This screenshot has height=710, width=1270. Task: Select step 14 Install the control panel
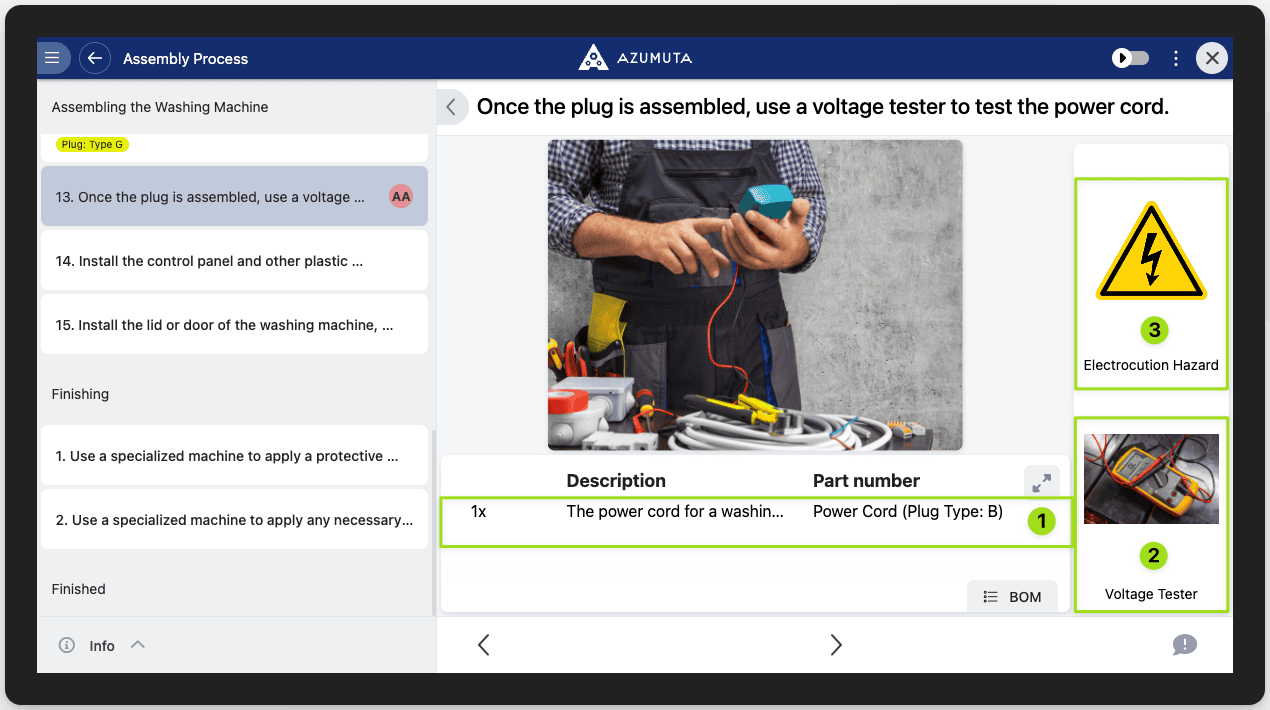[234, 261]
